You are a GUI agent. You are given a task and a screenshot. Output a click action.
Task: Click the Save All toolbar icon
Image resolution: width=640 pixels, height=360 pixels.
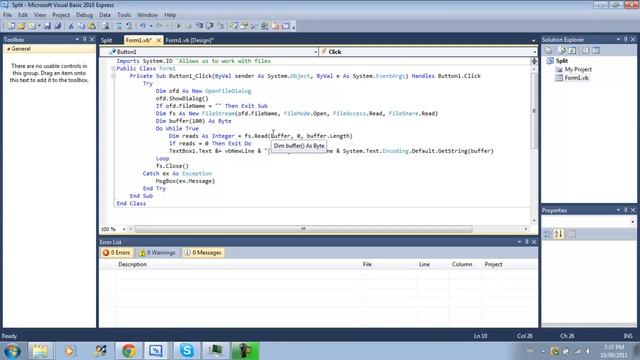click(58, 26)
